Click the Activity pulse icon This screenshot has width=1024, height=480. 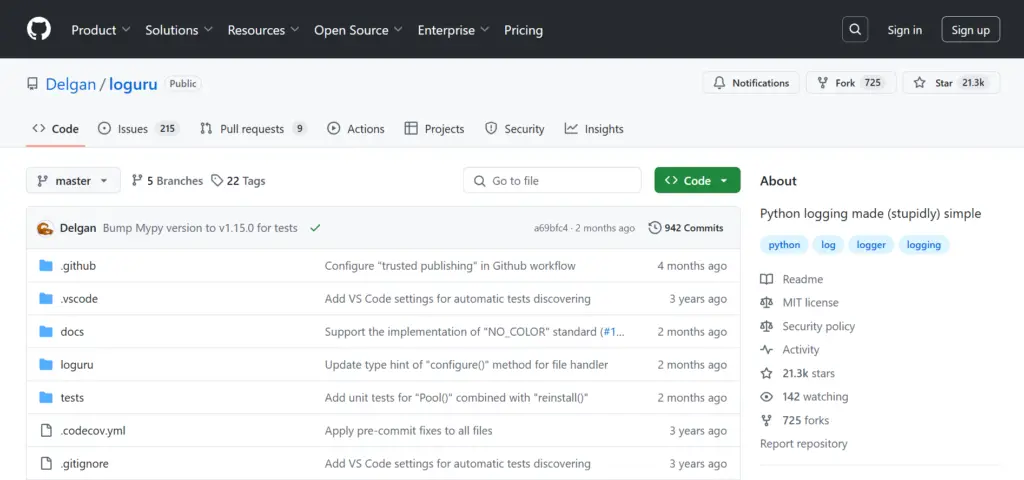pyautogui.click(x=767, y=349)
